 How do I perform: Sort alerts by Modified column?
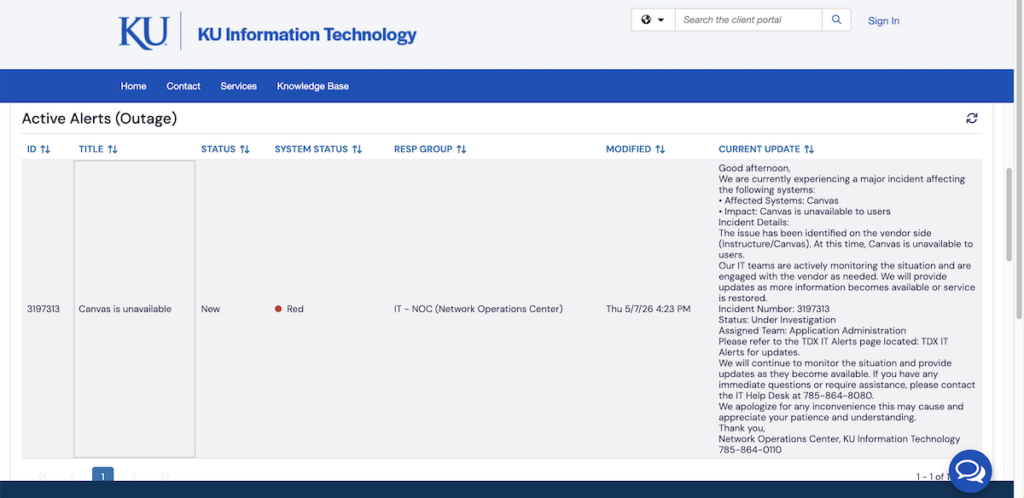coord(635,149)
